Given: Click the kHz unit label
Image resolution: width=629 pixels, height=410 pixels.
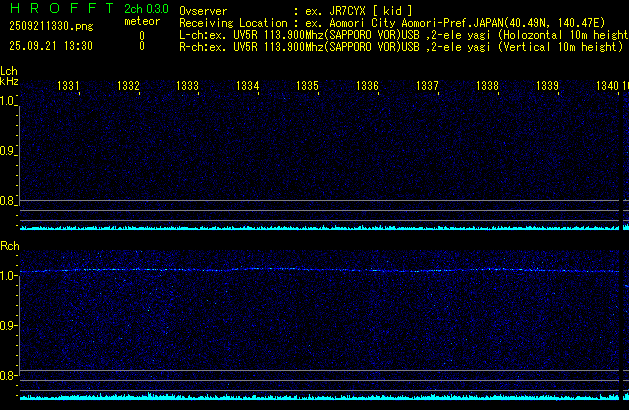Looking at the screenshot, I should coord(9,80).
